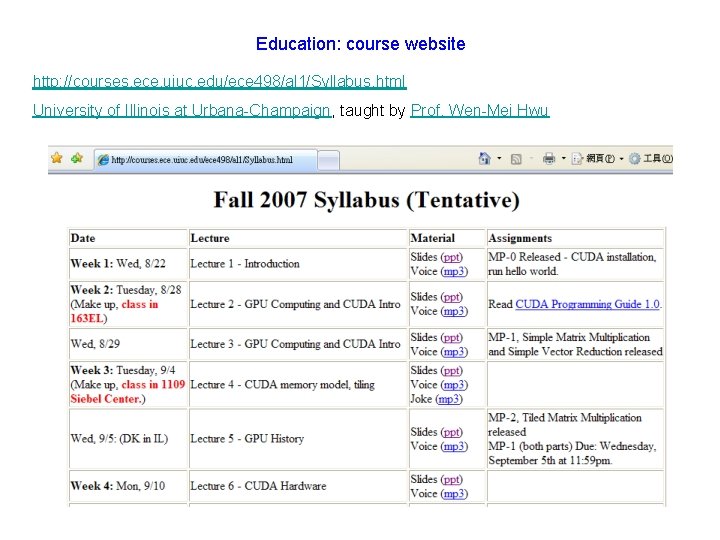Click the empty new tab button
This screenshot has width=720, height=540.
coord(328,160)
